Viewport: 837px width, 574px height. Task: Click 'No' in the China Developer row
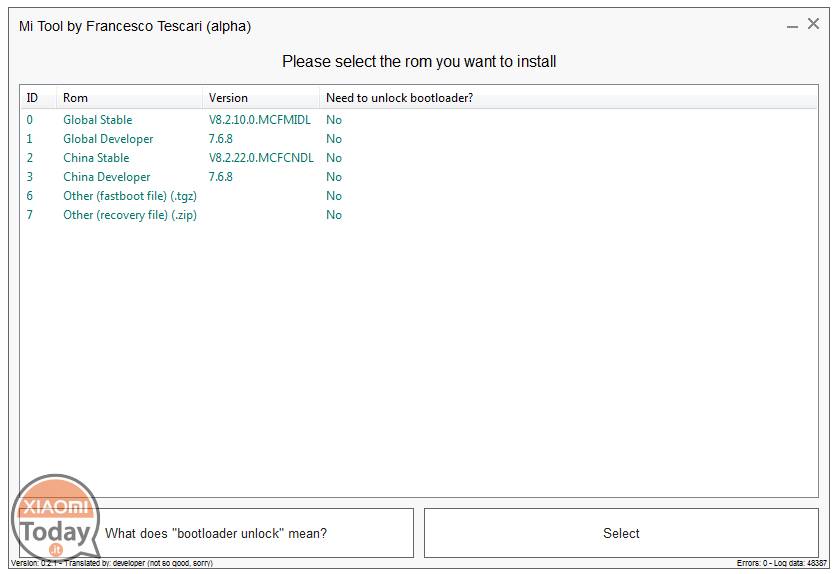[x=334, y=177]
